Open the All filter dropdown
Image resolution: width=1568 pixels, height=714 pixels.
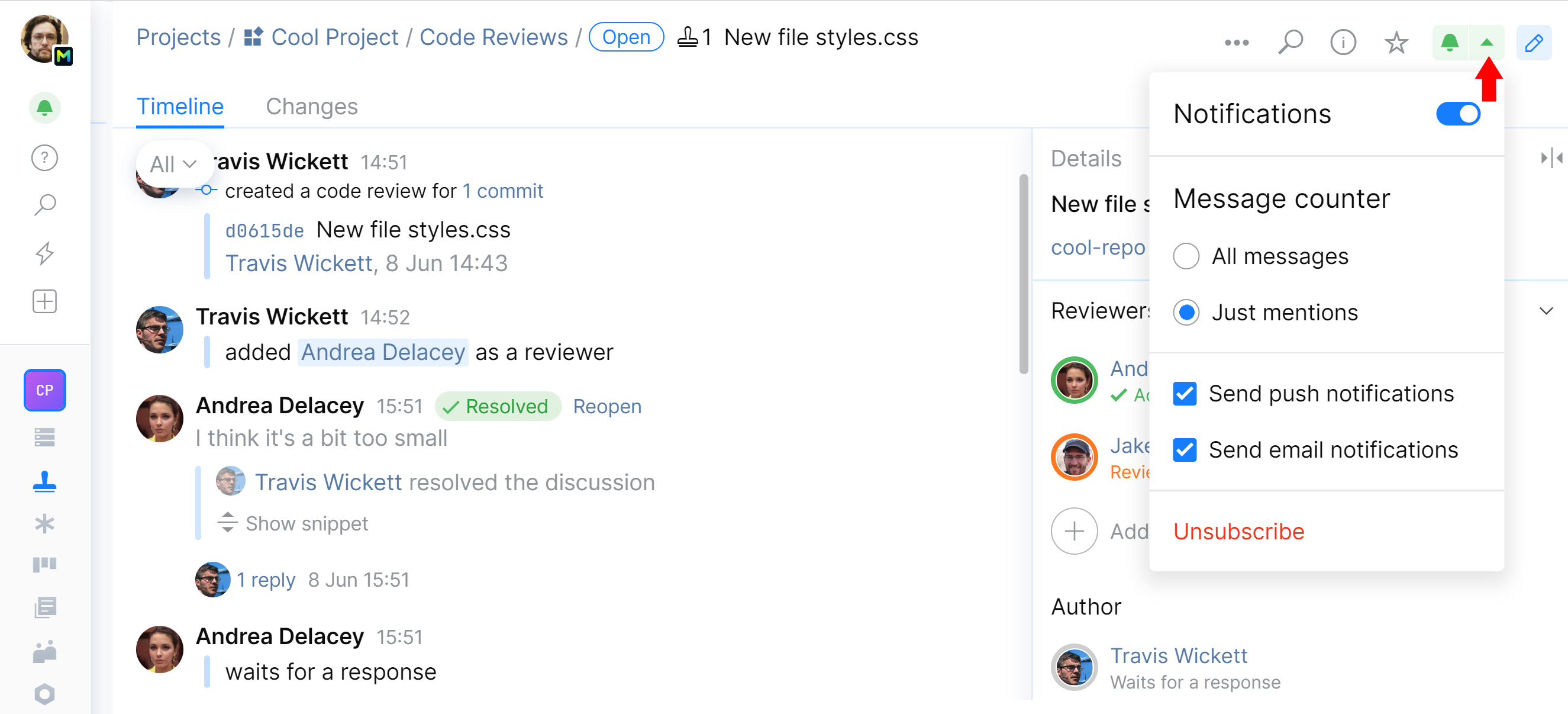(x=173, y=164)
